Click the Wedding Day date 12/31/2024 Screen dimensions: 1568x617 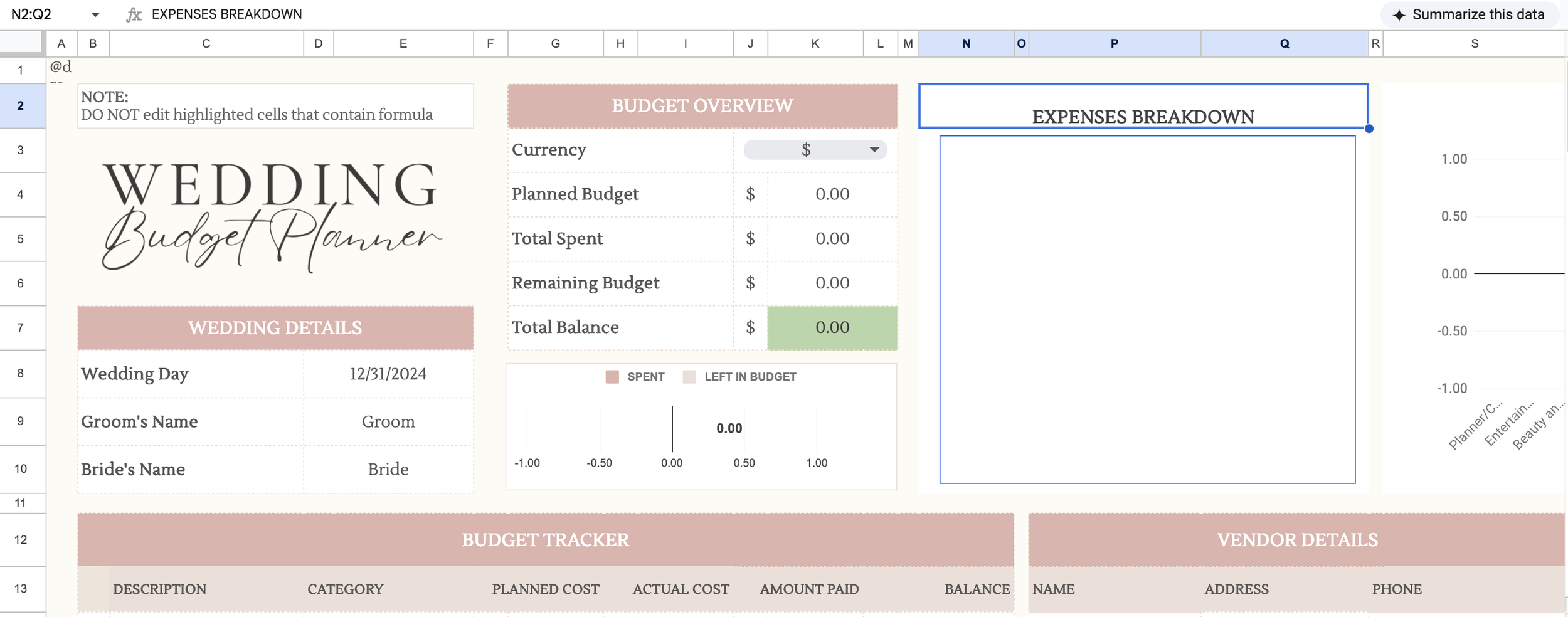pos(388,374)
